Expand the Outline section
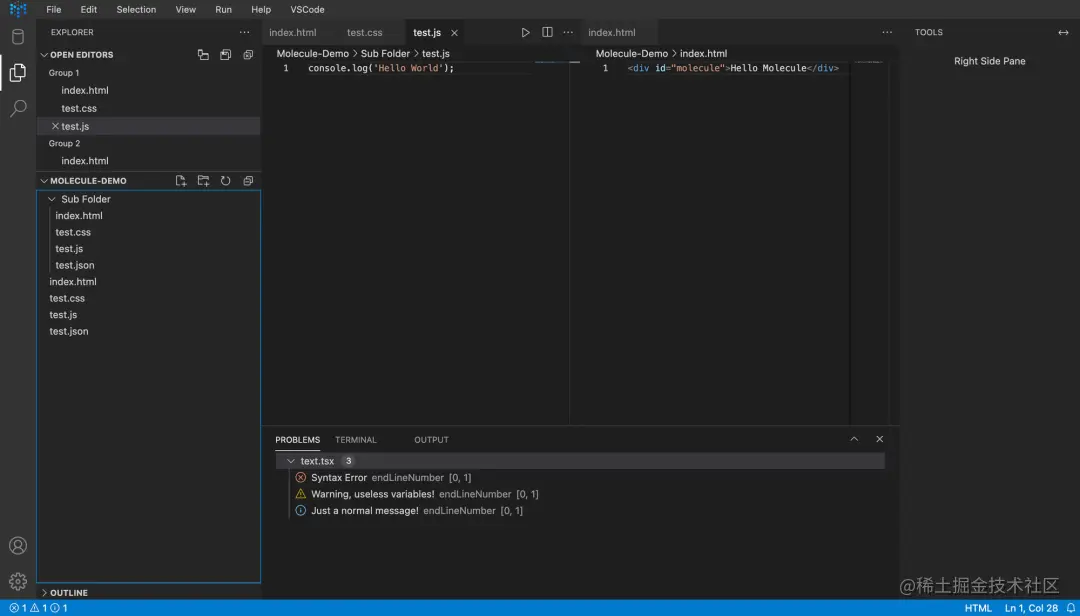 click(44, 593)
